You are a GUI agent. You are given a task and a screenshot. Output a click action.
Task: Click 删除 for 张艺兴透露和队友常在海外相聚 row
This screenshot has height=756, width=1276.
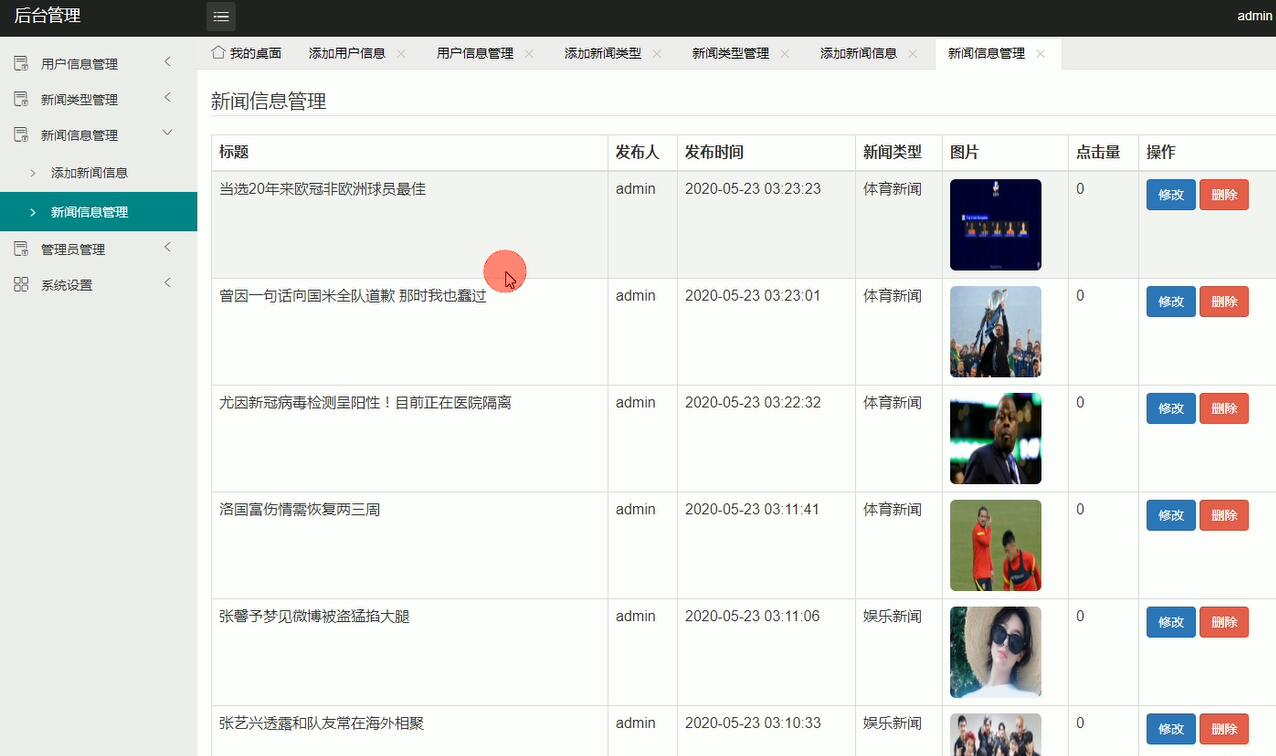(x=1224, y=729)
